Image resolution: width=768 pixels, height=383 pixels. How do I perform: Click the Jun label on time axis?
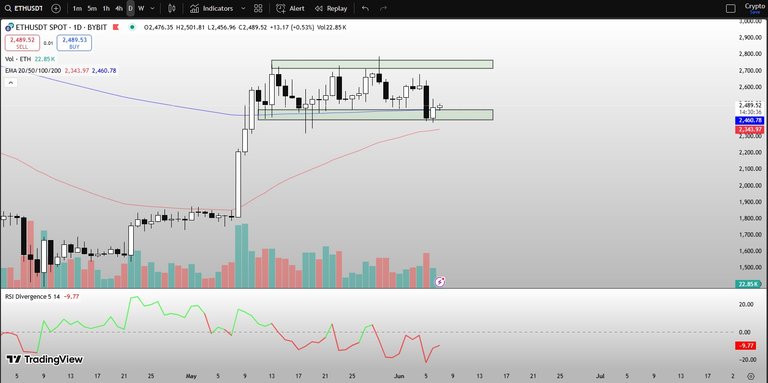pyautogui.click(x=398, y=376)
